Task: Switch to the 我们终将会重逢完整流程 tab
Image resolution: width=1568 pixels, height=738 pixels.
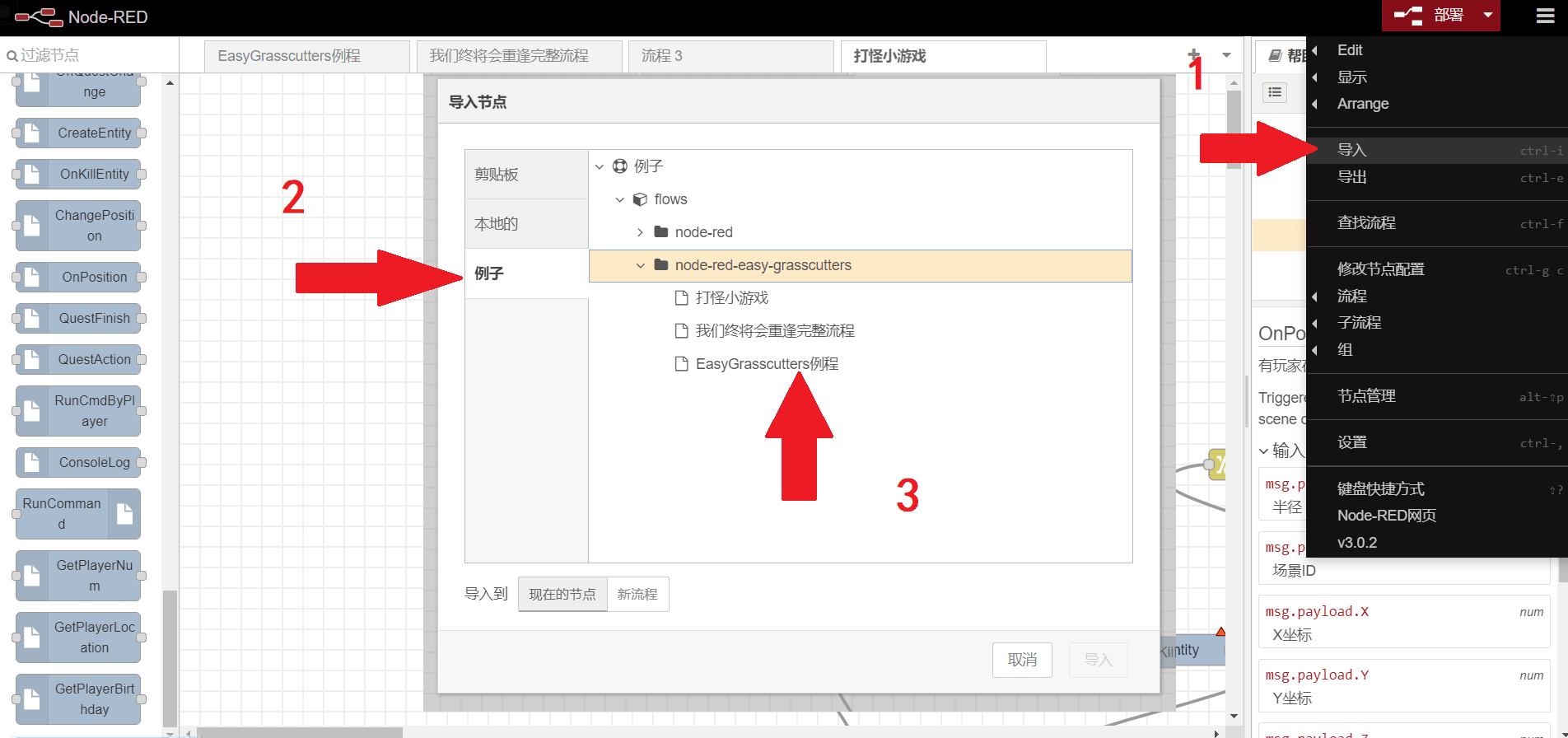Action: [519, 56]
